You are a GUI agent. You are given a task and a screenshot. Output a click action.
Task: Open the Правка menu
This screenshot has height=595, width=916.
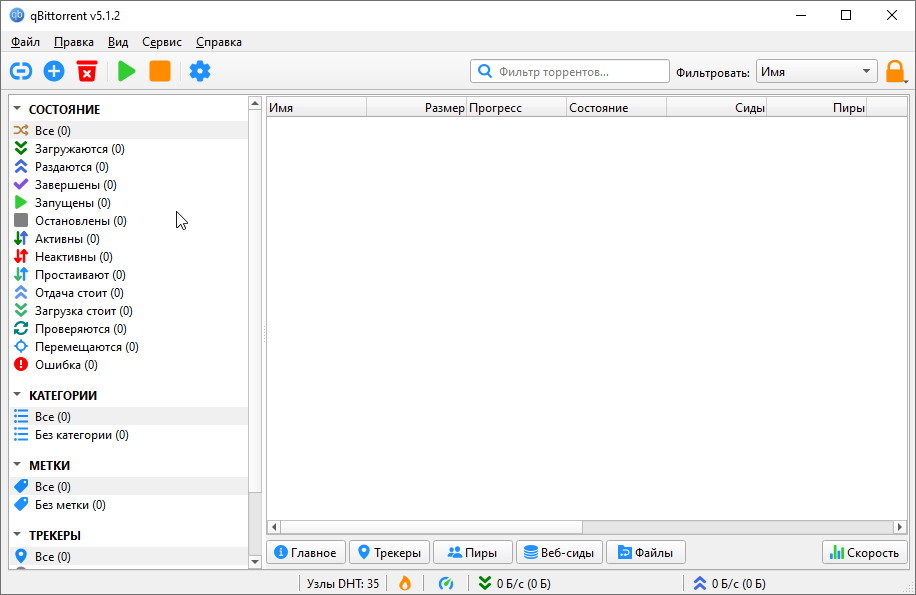74,42
